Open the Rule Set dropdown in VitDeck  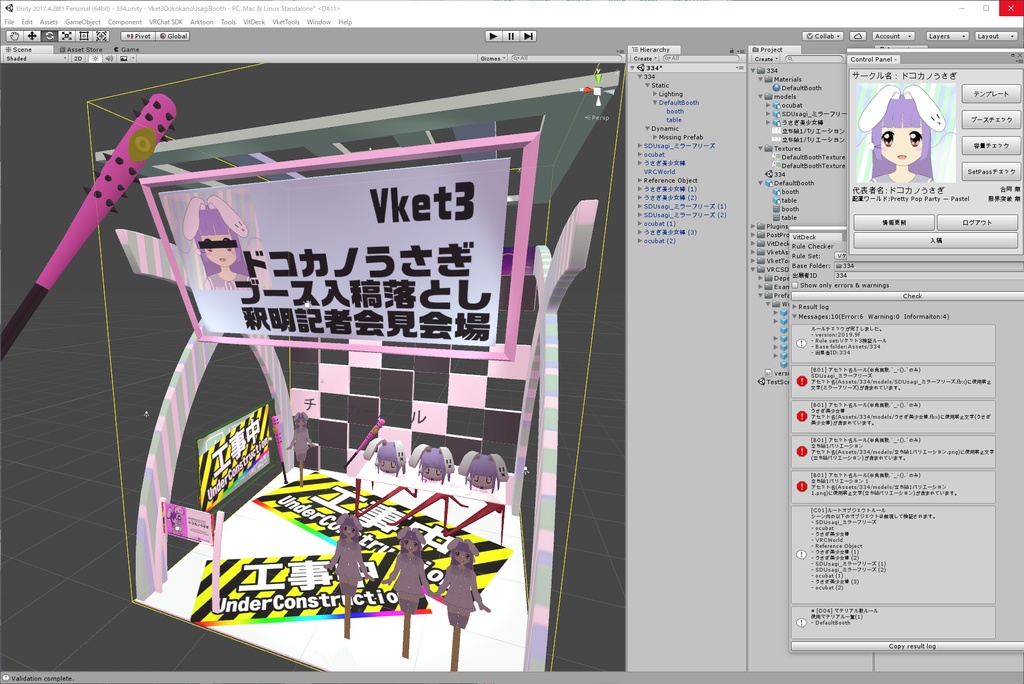click(x=840, y=255)
